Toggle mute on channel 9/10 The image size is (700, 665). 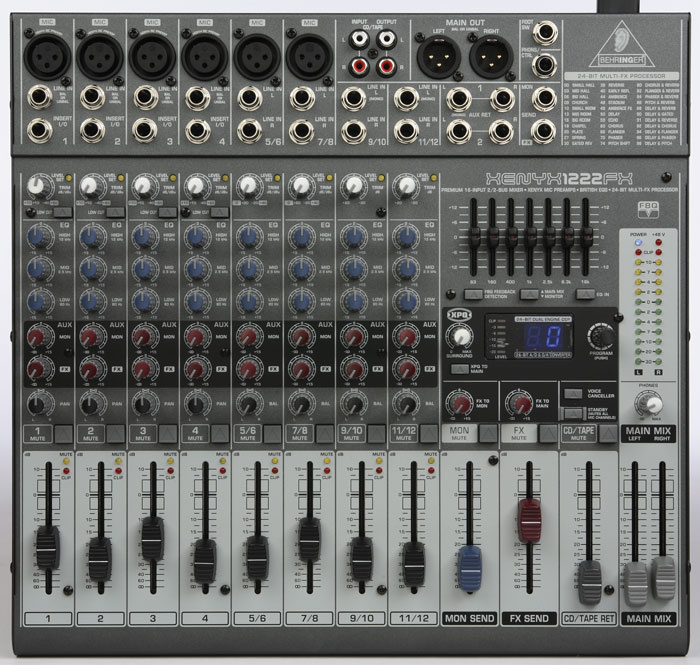click(x=377, y=433)
